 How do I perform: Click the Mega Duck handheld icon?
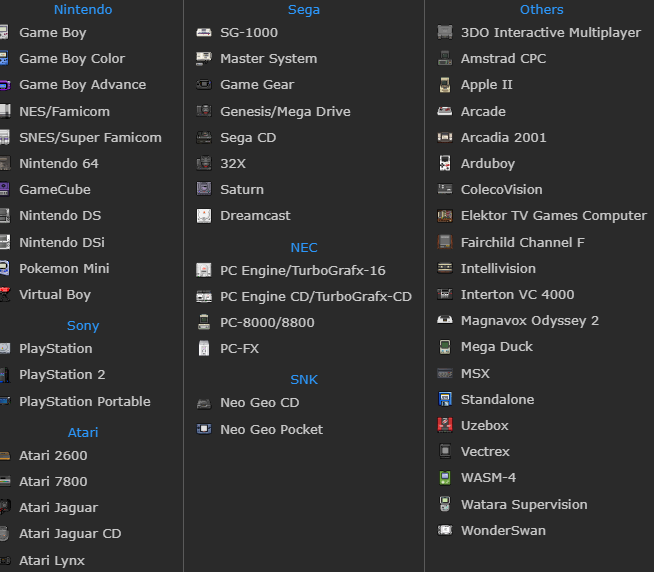point(445,347)
